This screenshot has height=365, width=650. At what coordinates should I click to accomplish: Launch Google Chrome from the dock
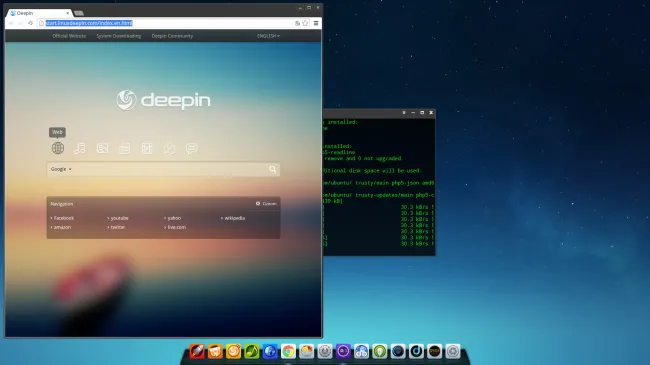click(288, 351)
